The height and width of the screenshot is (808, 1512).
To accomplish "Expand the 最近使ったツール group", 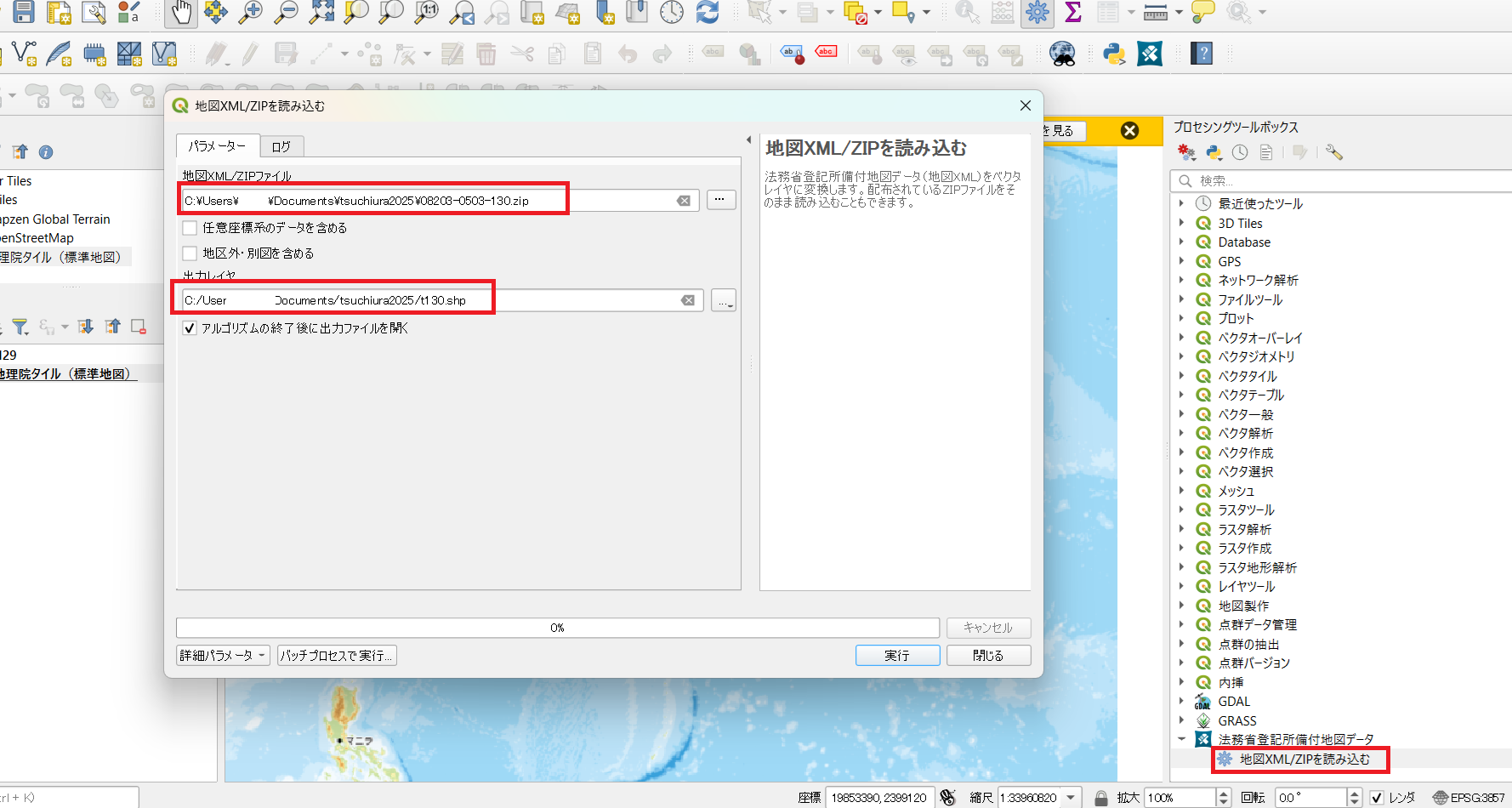I will click(1181, 203).
